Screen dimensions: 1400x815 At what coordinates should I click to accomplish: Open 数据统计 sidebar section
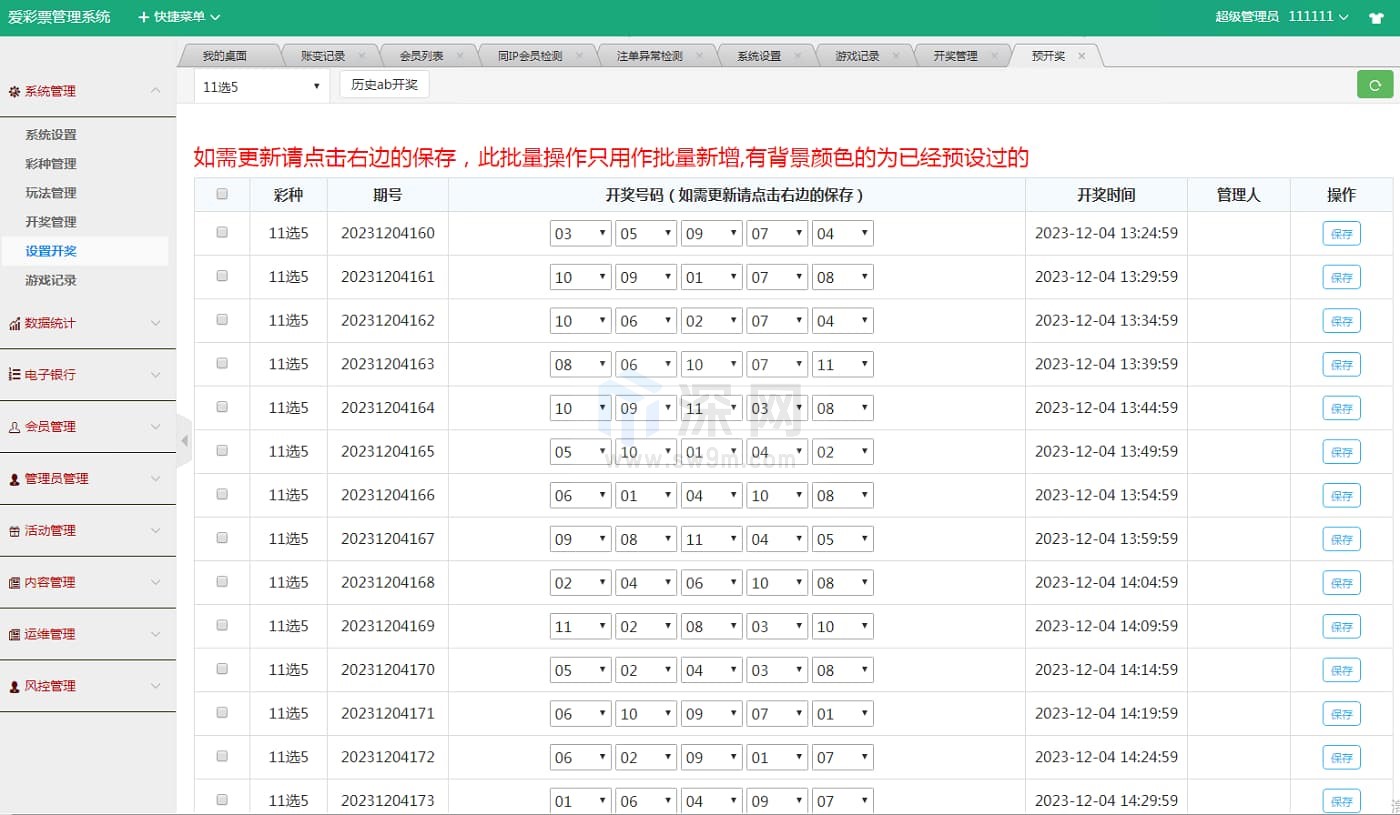point(87,323)
